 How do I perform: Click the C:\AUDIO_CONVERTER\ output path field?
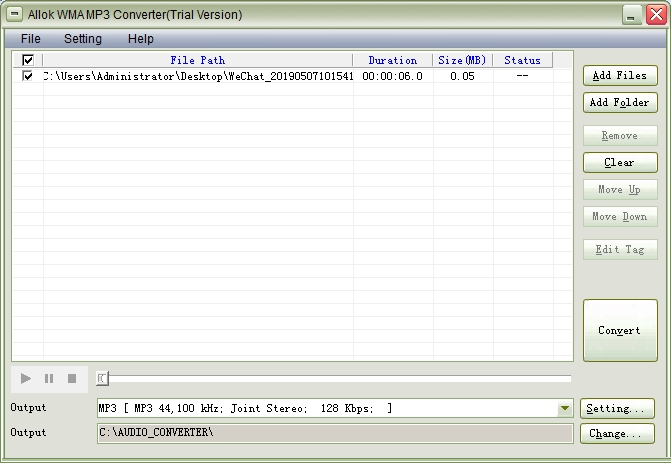tap(335, 433)
